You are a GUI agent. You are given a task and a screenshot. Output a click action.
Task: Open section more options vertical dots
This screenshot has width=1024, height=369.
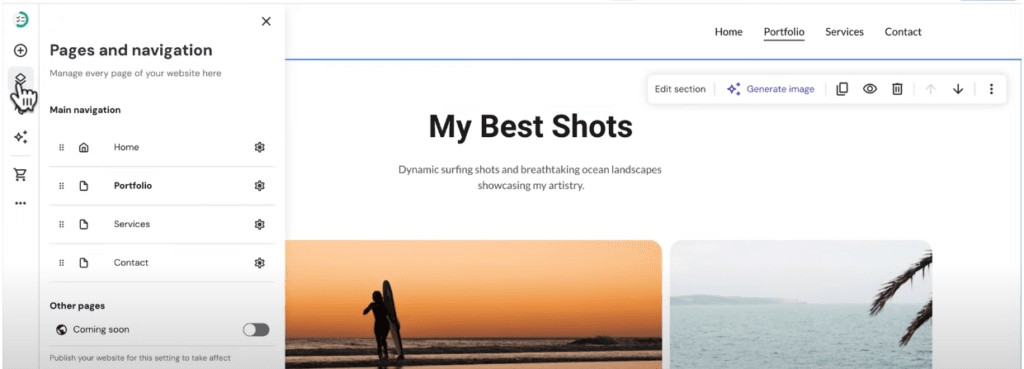click(991, 89)
